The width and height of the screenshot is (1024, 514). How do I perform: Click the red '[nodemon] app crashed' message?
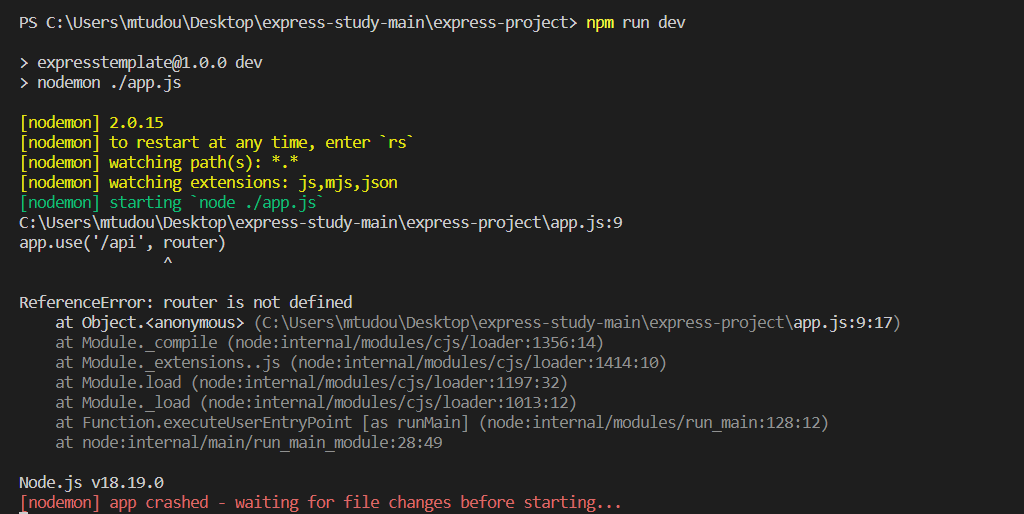click(320, 502)
